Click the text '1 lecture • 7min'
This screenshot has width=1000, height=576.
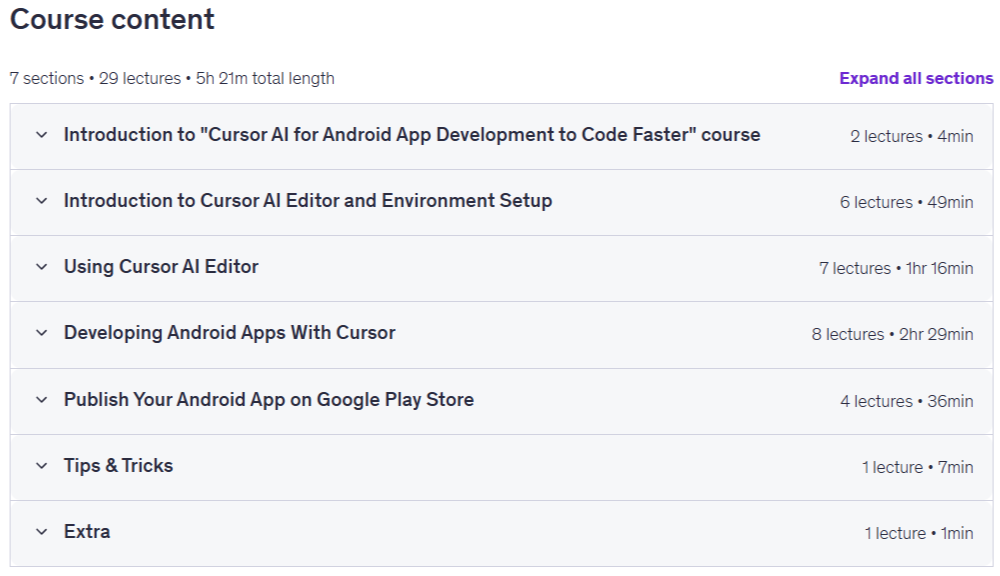point(918,468)
